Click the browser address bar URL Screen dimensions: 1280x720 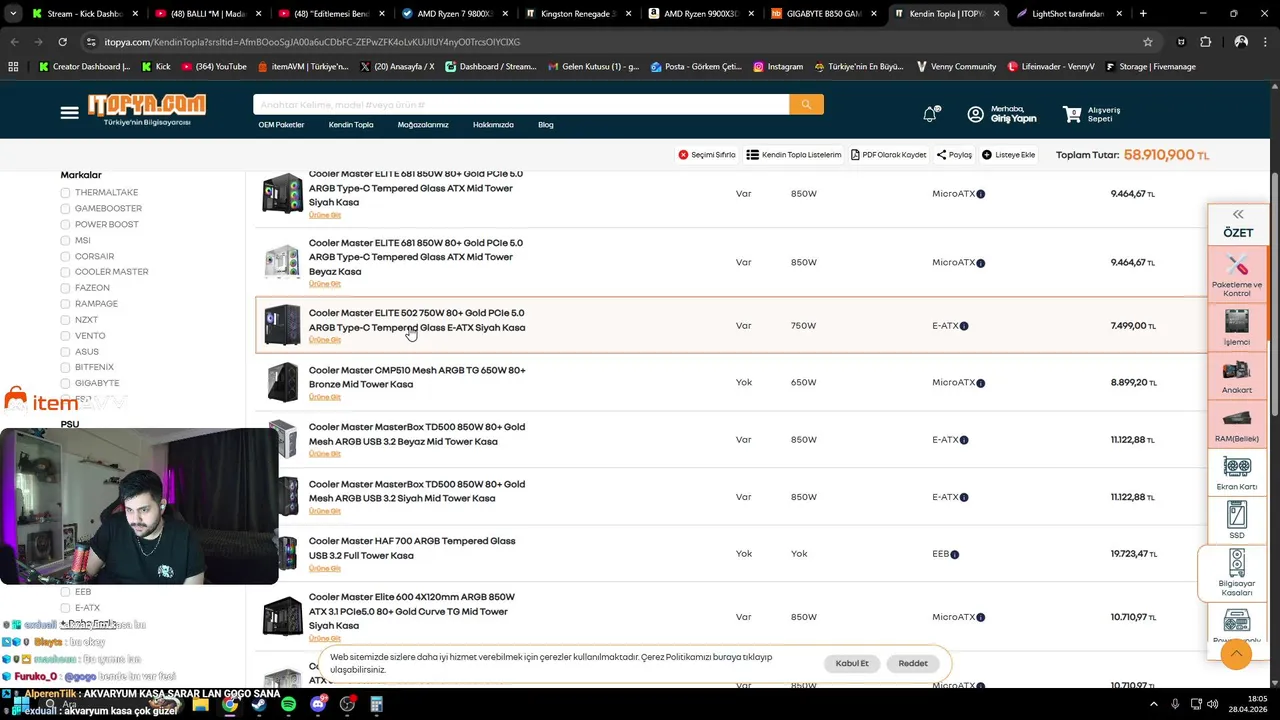click(312, 42)
